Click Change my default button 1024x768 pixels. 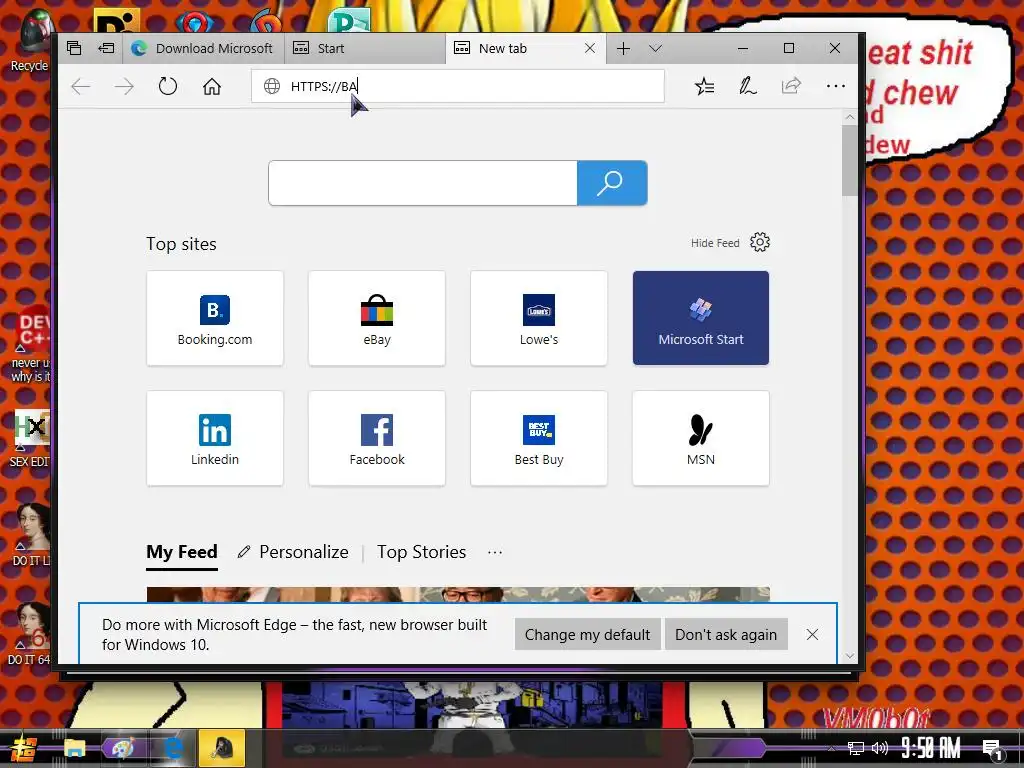click(587, 635)
